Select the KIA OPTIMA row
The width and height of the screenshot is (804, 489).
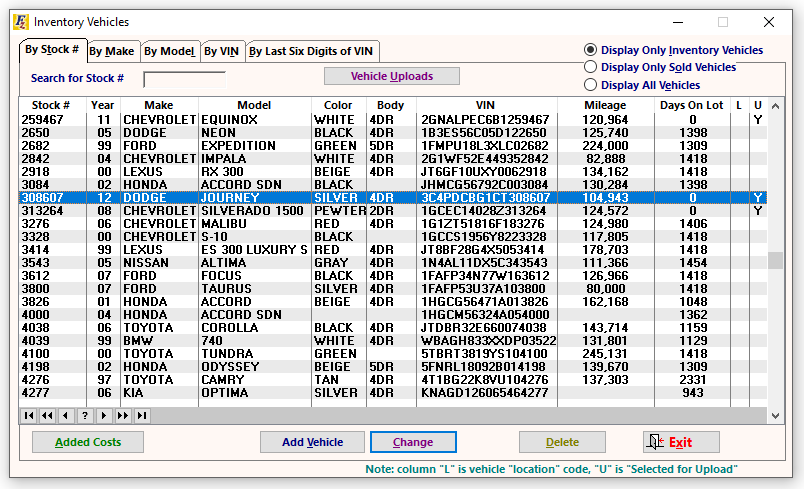tap(393, 393)
